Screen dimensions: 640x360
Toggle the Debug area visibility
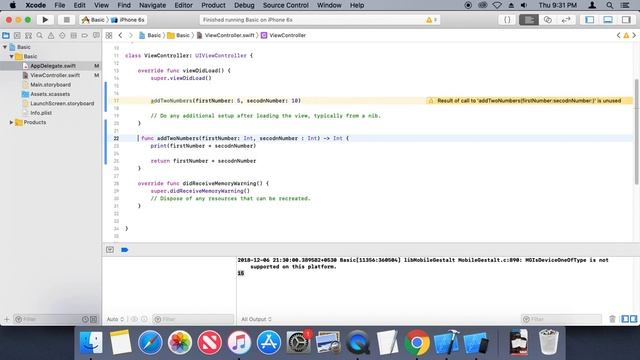tap(608, 20)
